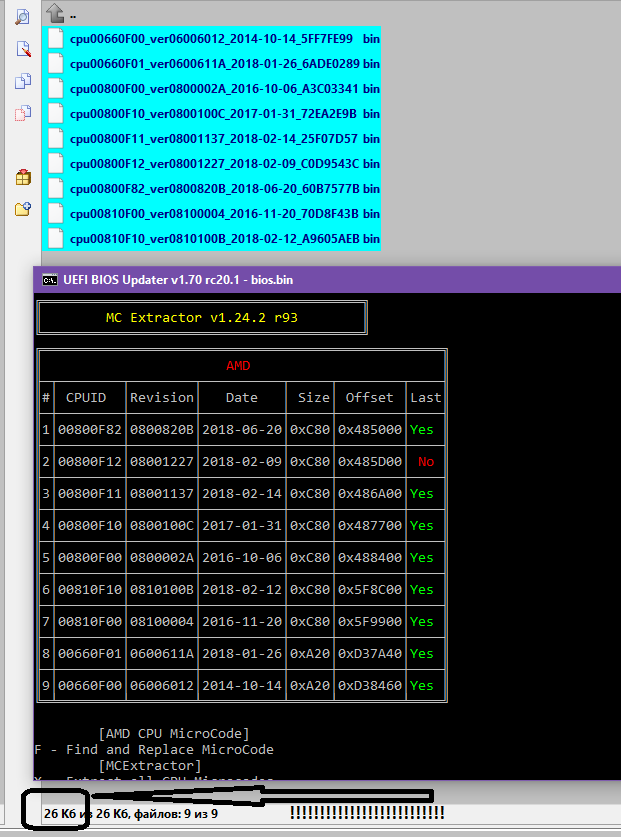Click the View file magnifier icon

click(22, 17)
